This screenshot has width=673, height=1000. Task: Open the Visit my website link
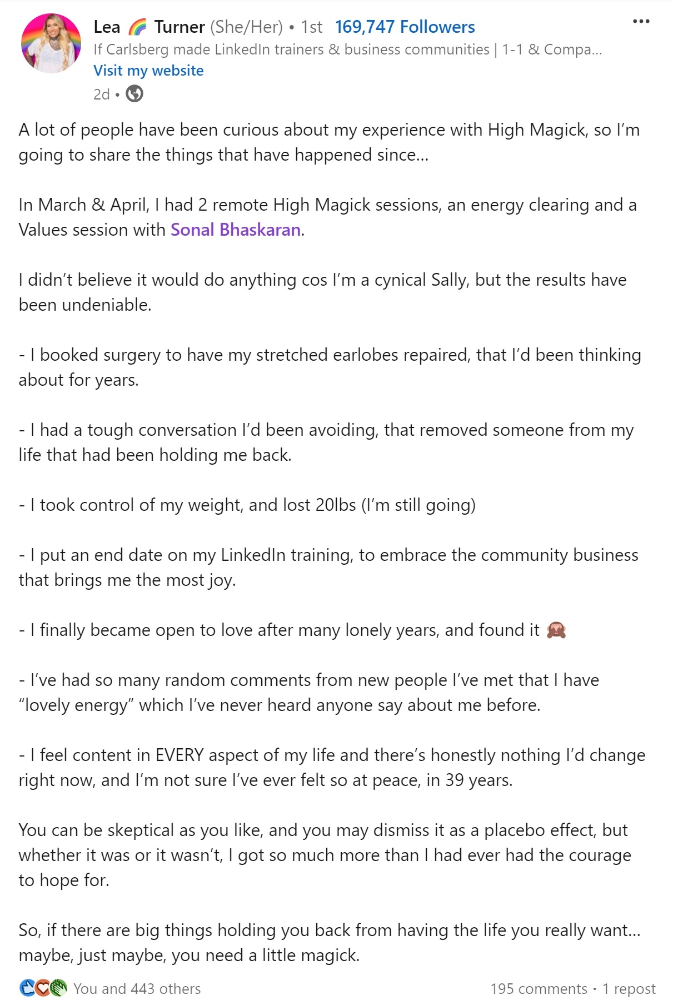149,70
